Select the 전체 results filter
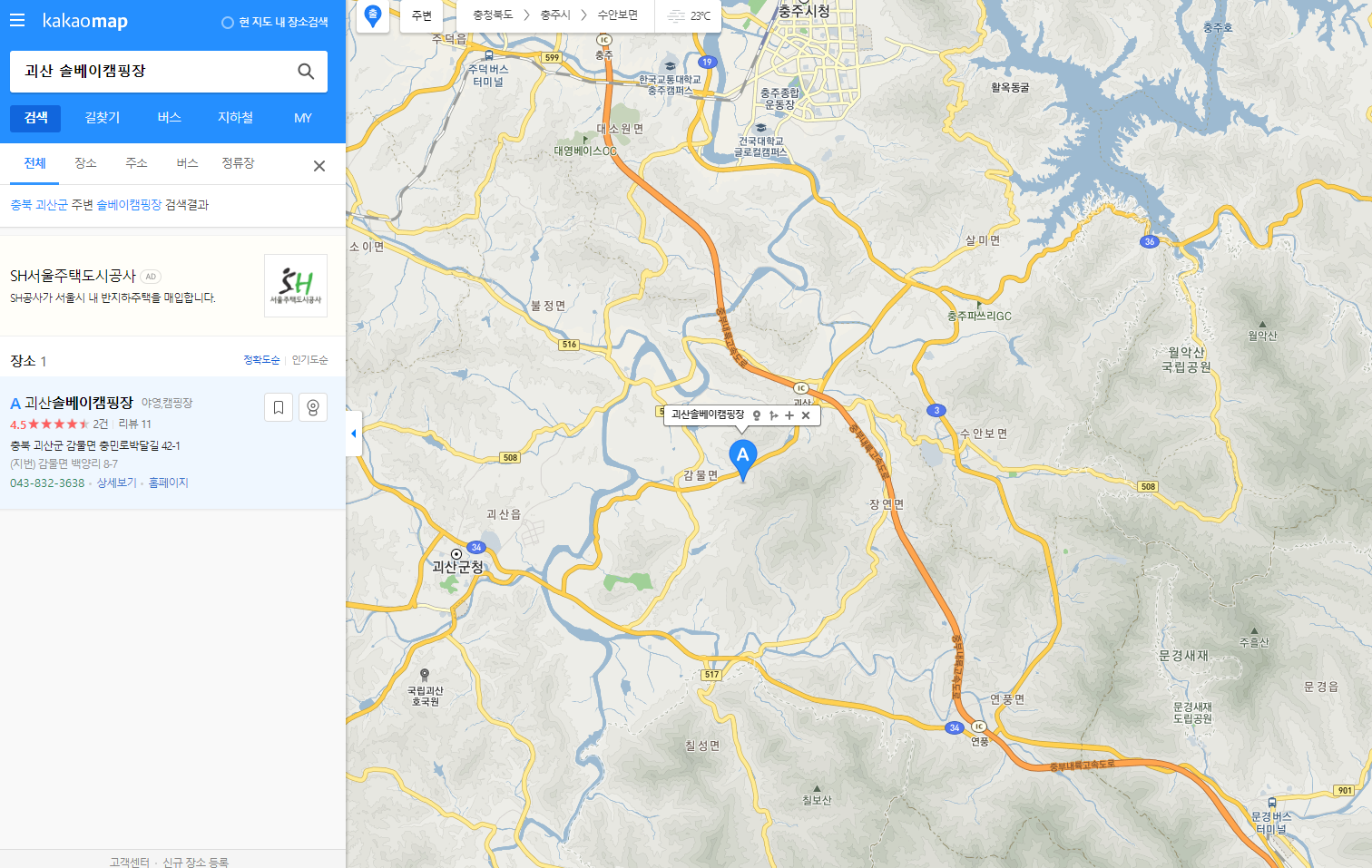The height and width of the screenshot is (868, 1372). tap(34, 163)
